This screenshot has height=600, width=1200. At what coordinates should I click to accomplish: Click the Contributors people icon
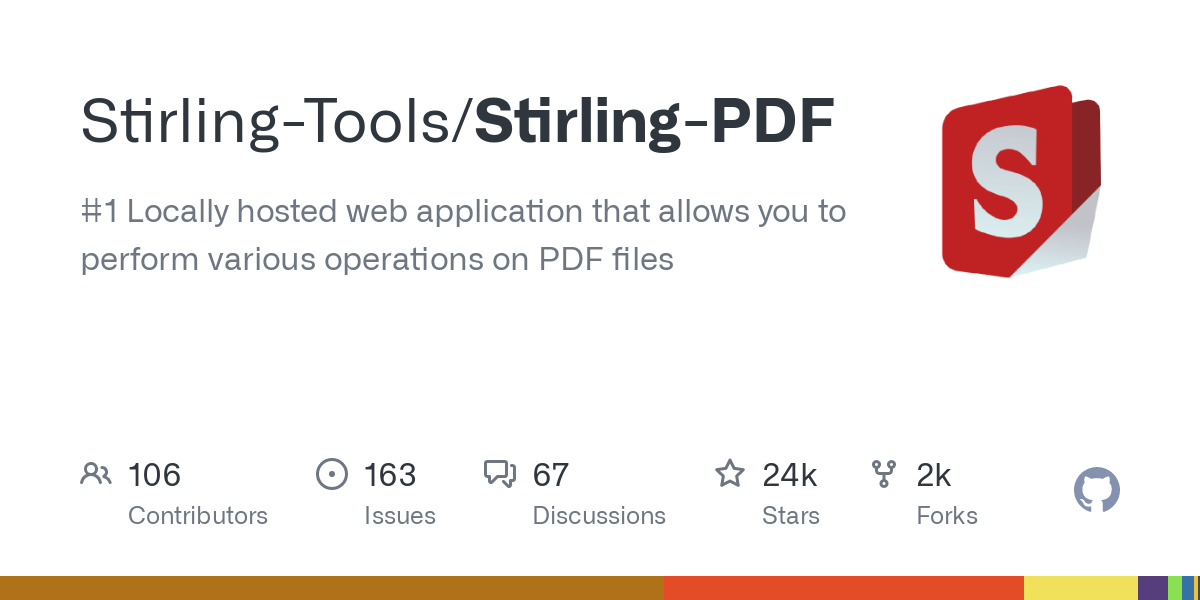(x=96, y=474)
